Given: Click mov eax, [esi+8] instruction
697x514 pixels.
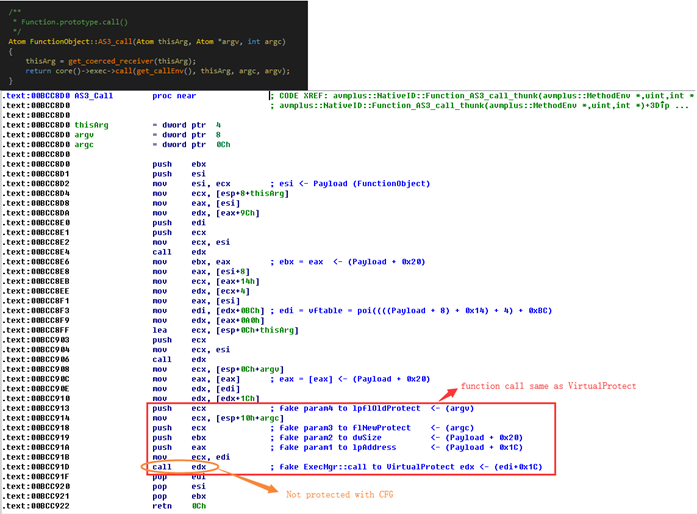Looking at the screenshot, I should (201, 272).
